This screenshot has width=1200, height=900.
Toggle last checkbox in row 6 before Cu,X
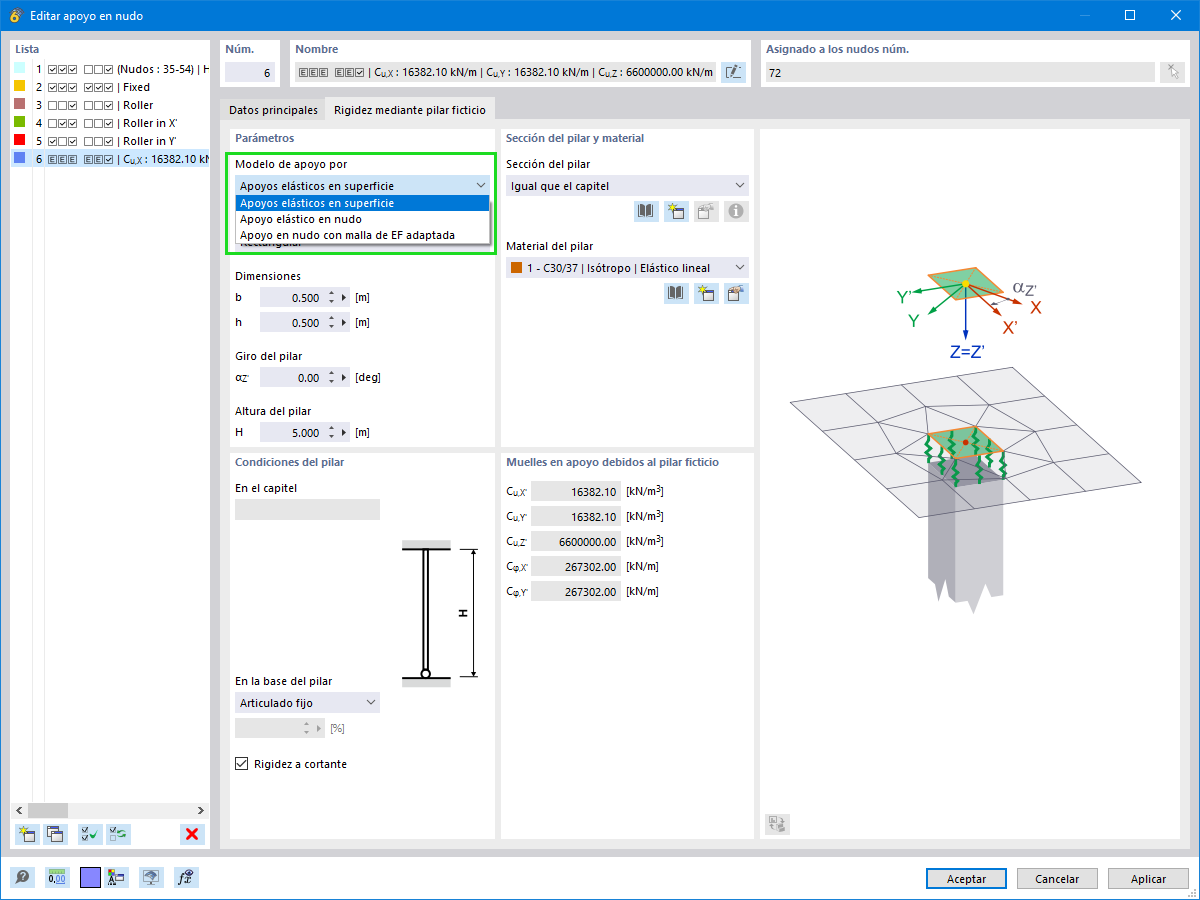pos(108,160)
